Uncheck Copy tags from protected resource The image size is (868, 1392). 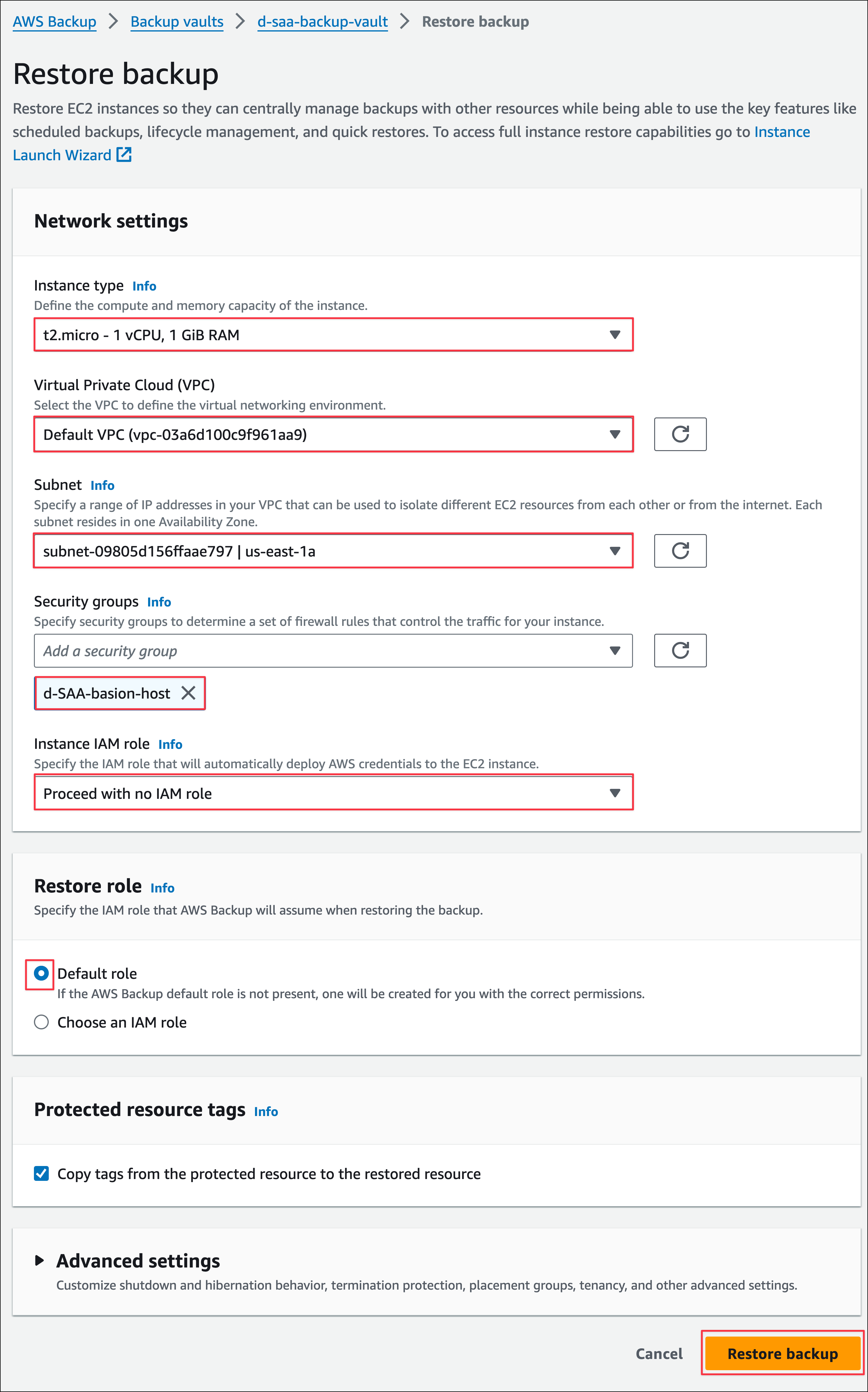coord(41,1173)
